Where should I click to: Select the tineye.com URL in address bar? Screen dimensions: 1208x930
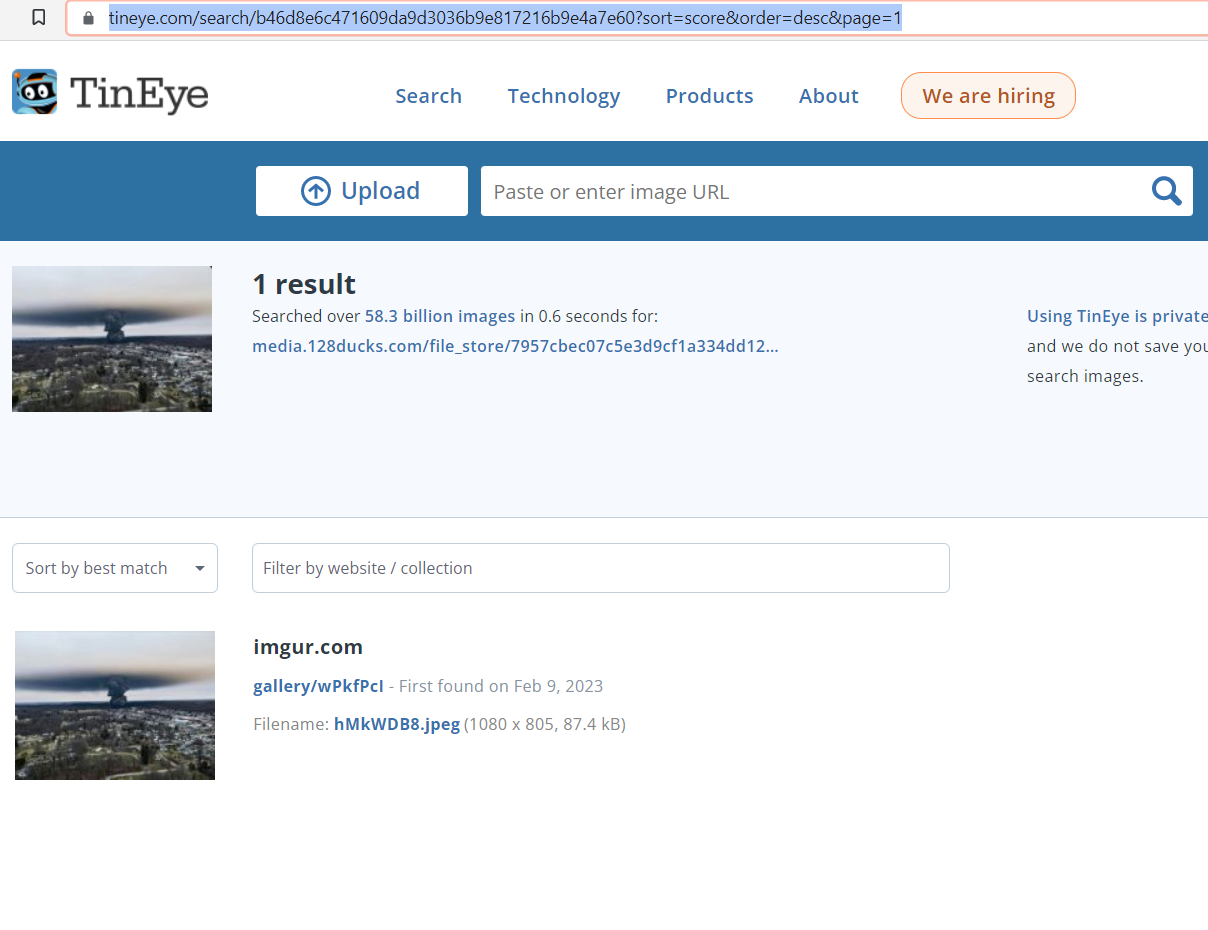pyautogui.click(x=505, y=18)
